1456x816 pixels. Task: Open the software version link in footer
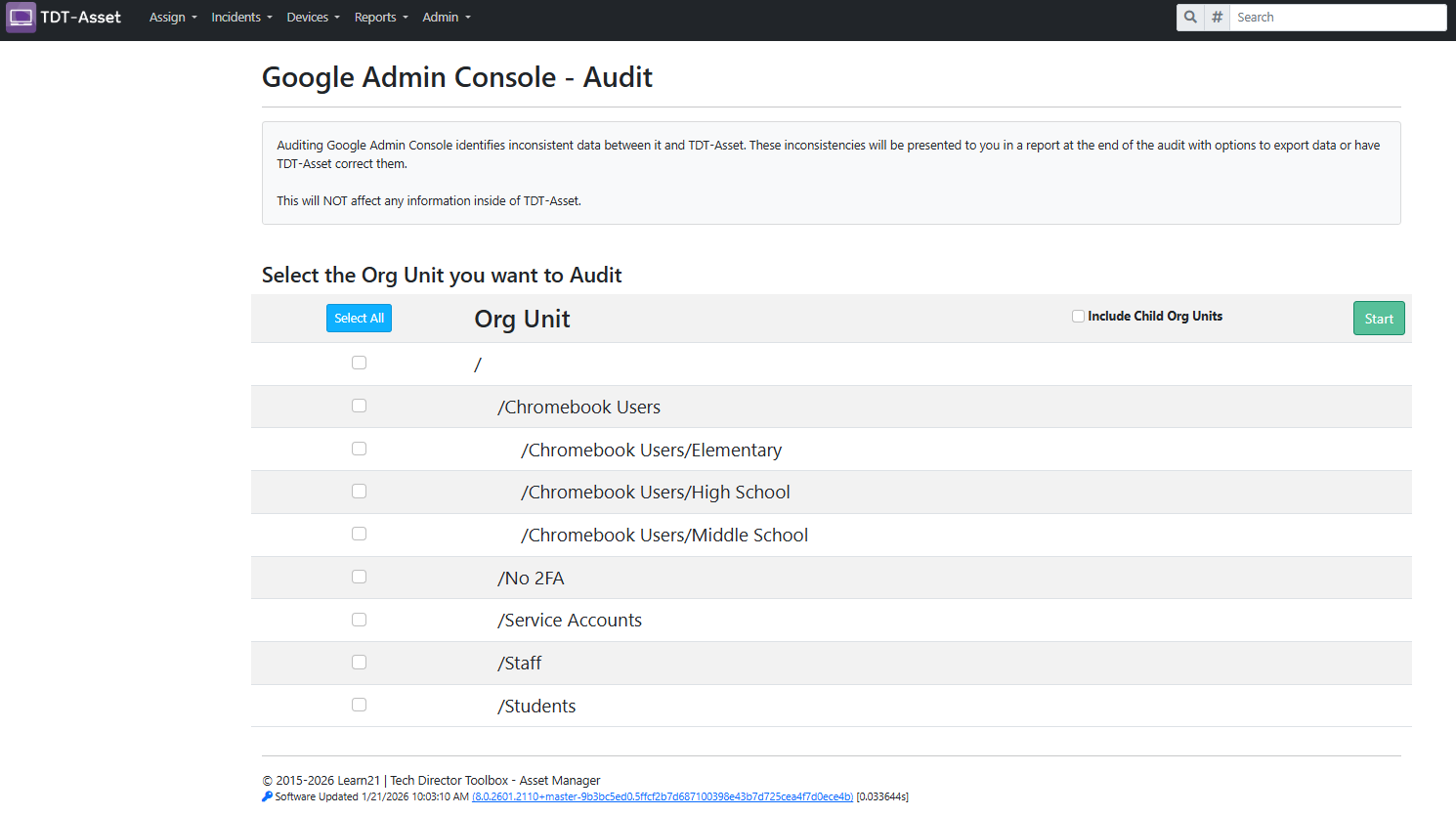[x=663, y=796]
